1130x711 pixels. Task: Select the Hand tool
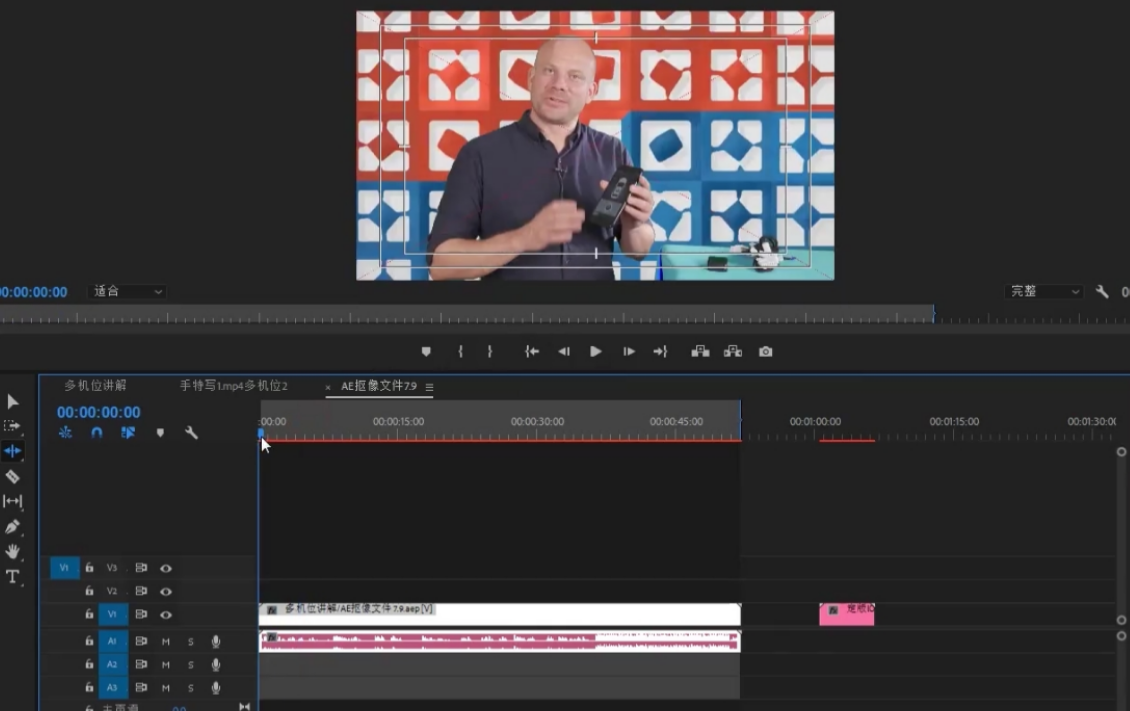[x=13, y=551]
